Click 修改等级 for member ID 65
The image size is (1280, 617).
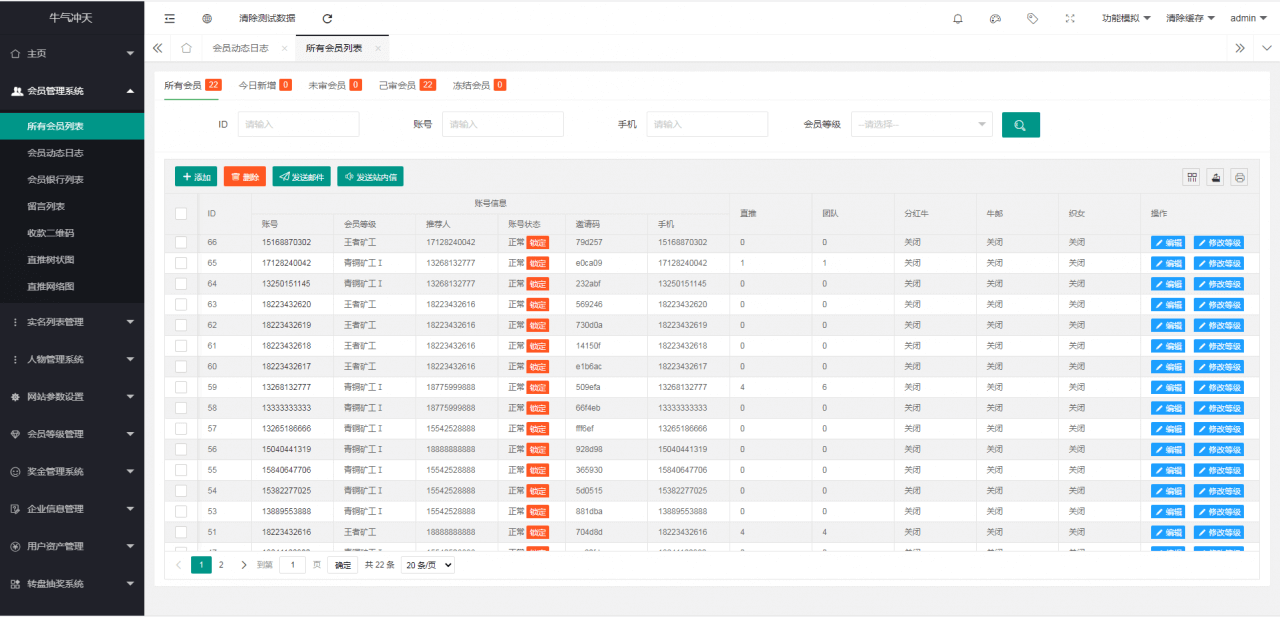1218,263
